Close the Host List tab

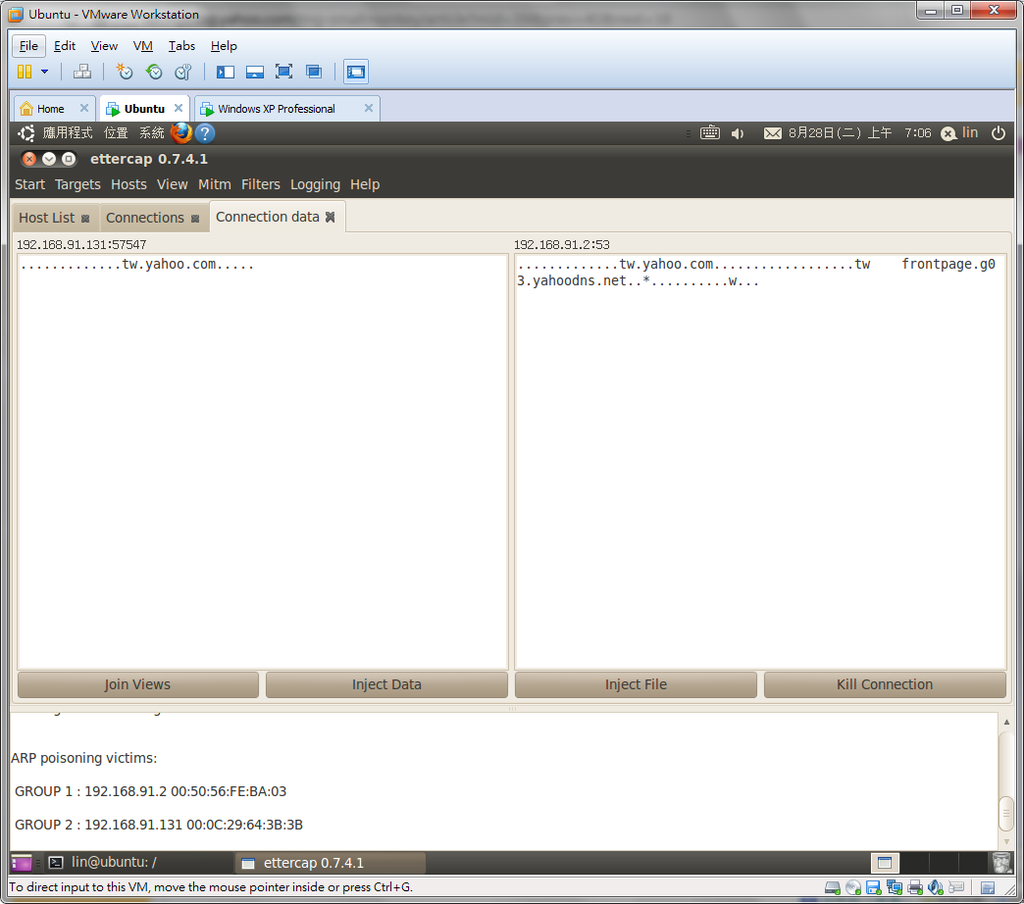[x=85, y=219]
